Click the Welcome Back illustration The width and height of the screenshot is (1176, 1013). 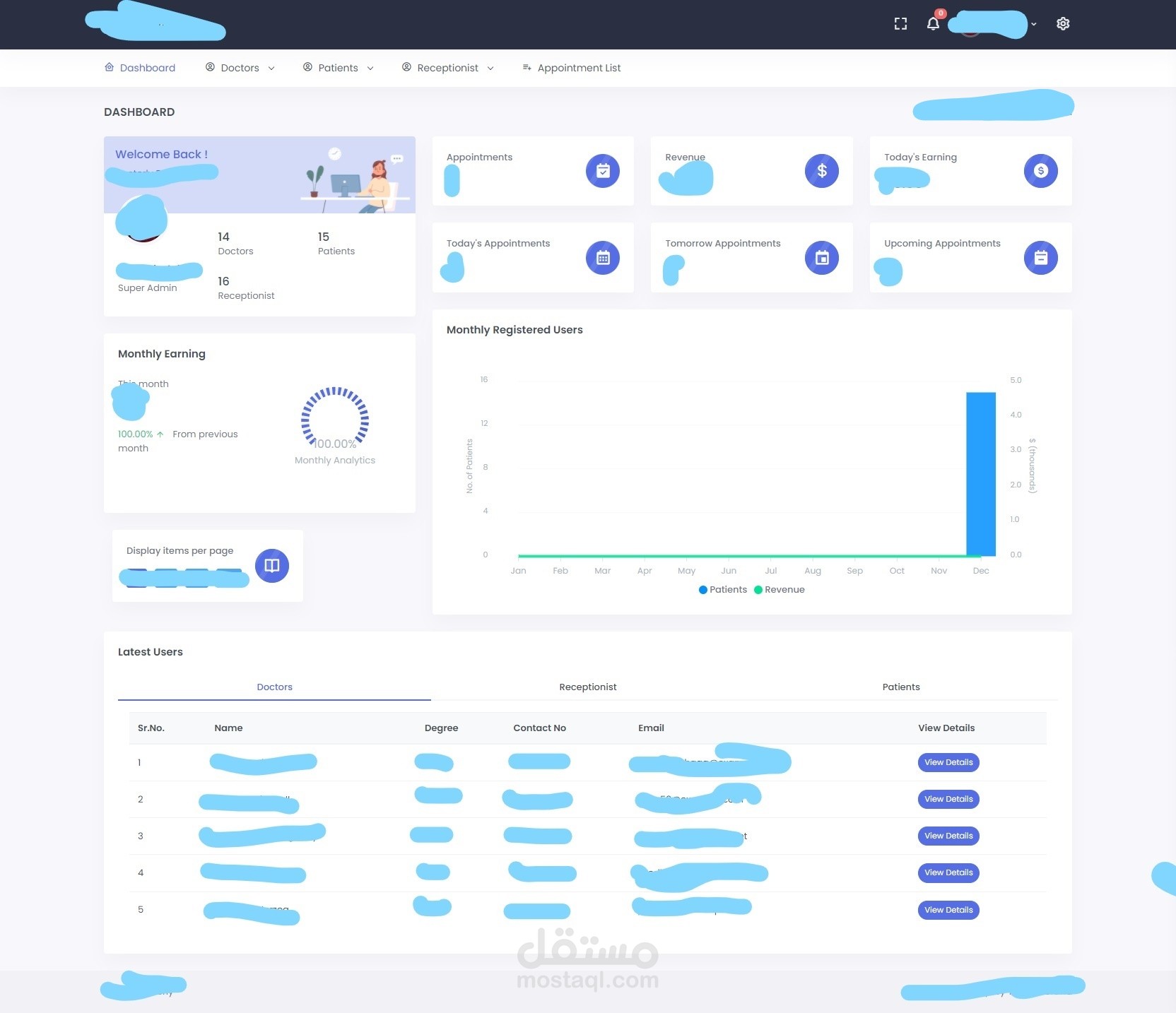pyautogui.click(x=355, y=179)
